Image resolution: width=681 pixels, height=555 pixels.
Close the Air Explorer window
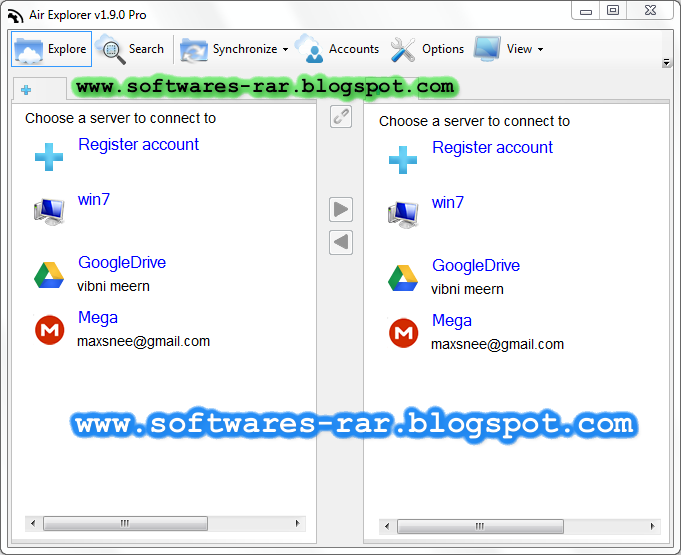pyautogui.click(x=650, y=10)
